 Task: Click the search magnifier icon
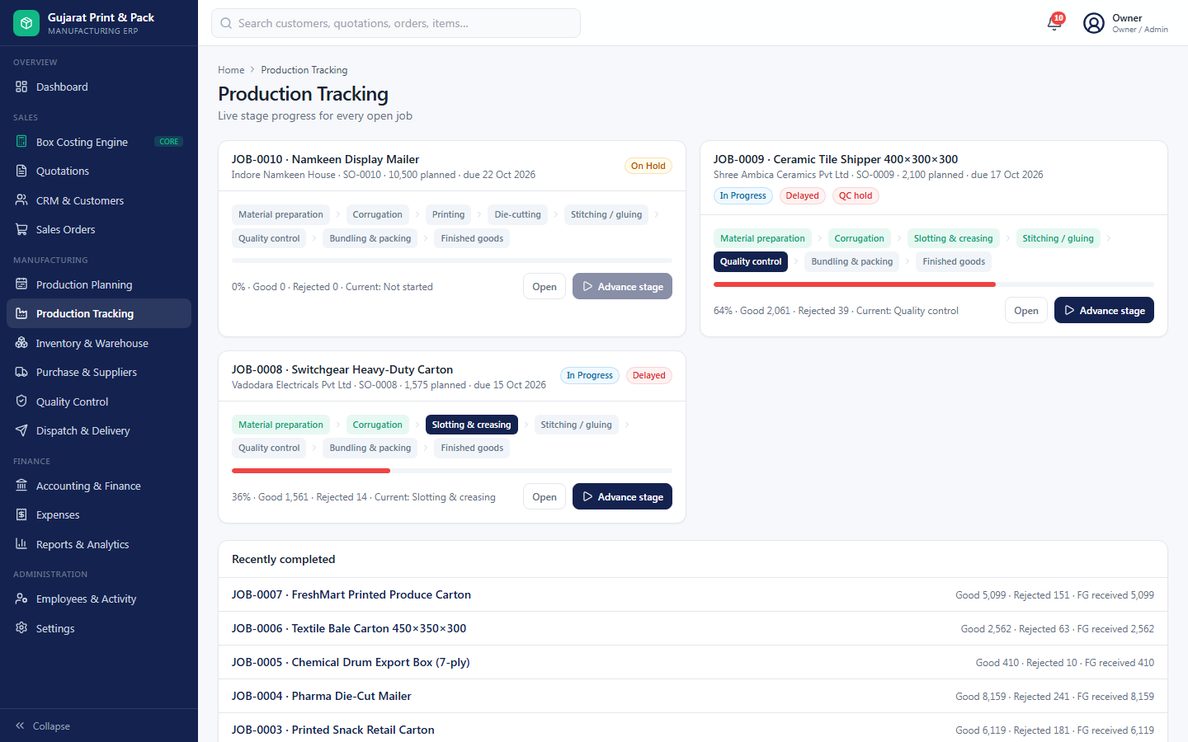226,23
